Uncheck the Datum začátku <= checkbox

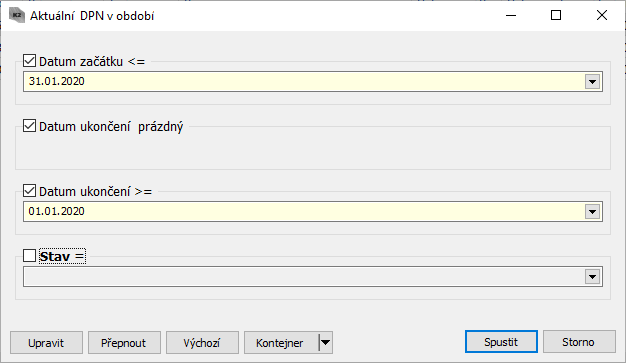(30, 61)
